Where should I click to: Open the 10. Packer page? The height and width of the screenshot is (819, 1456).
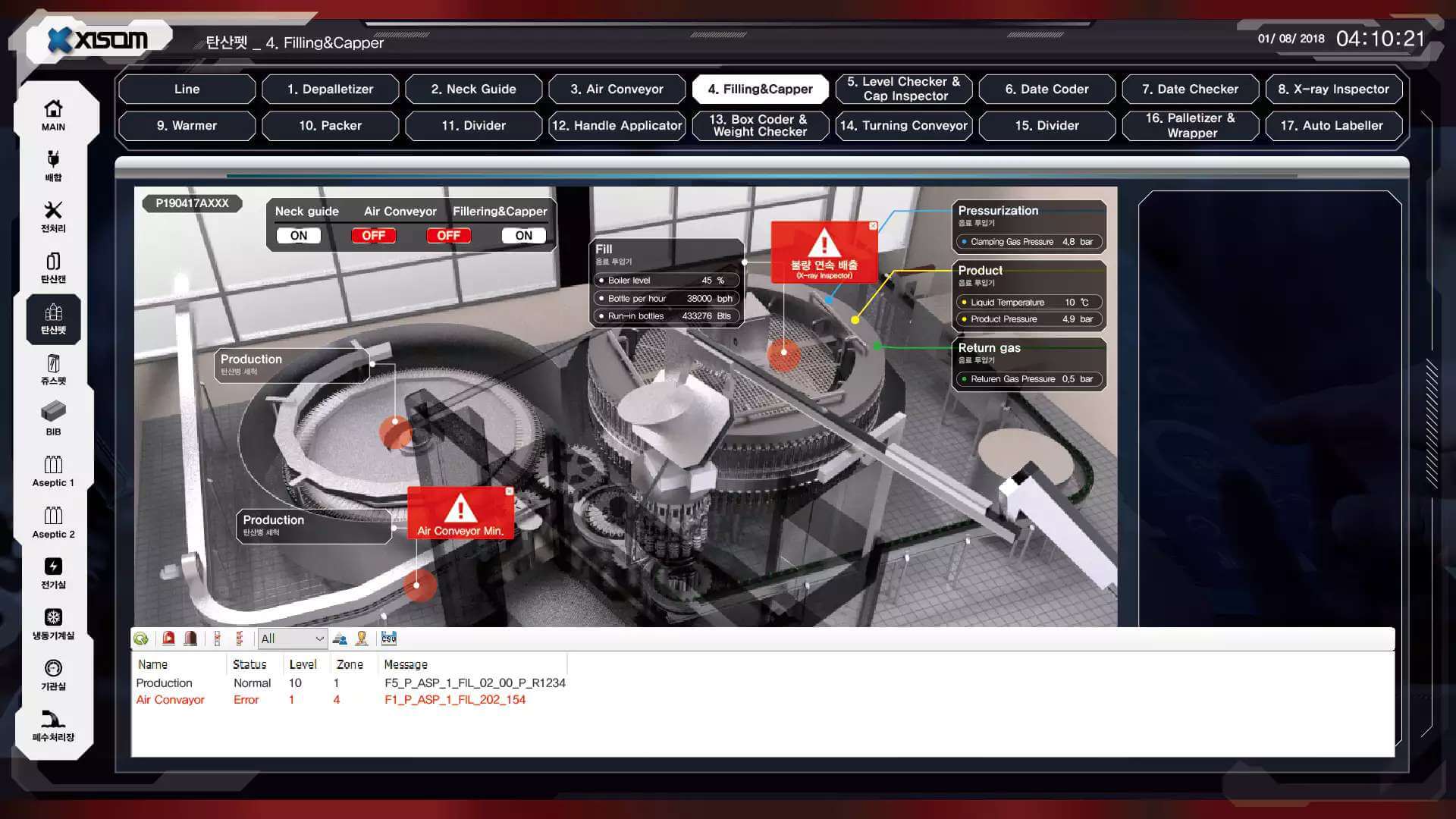tap(330, 125)
